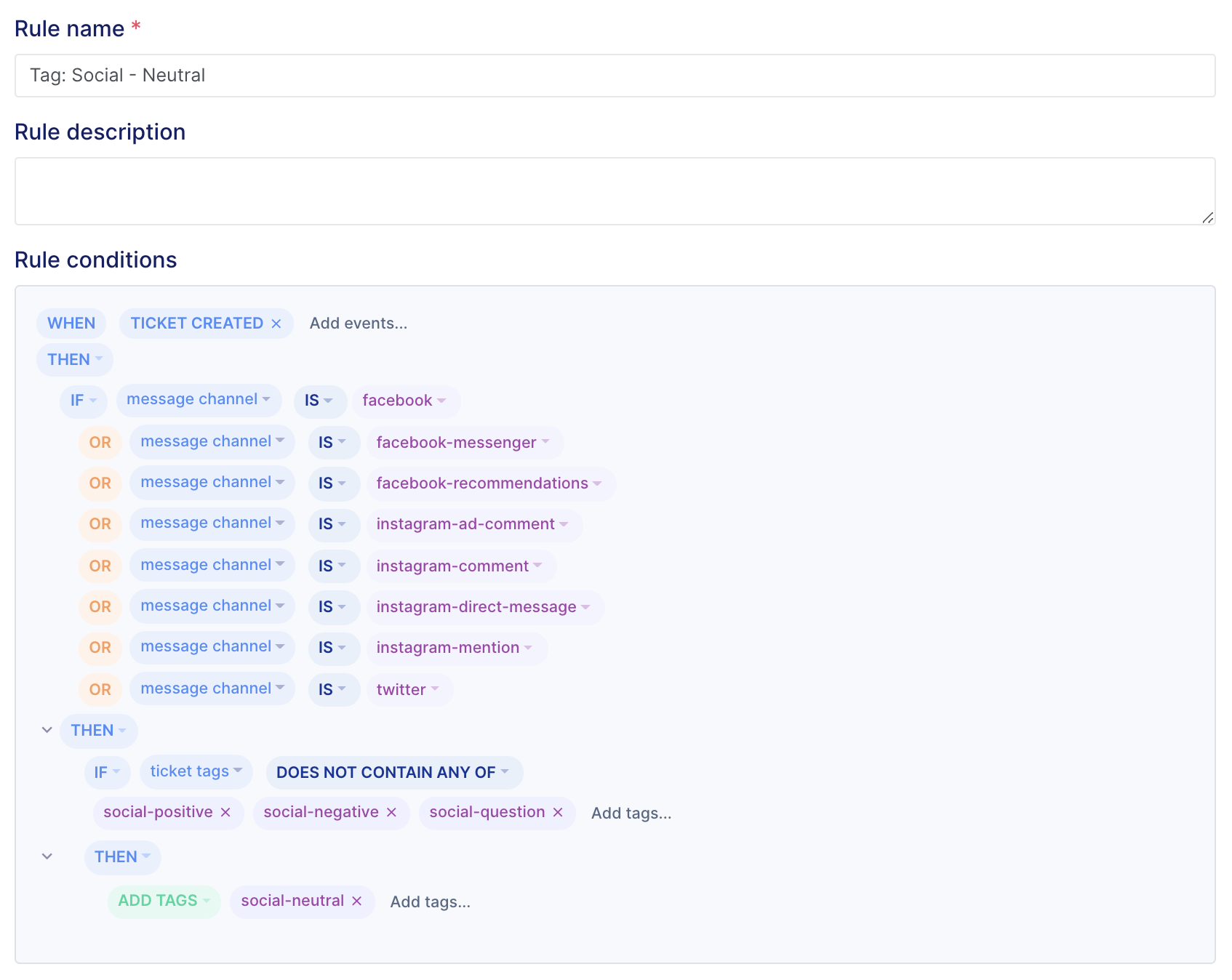Click the Add events field
Viewport: 1232px width, 980px height.
click(359, 324)
